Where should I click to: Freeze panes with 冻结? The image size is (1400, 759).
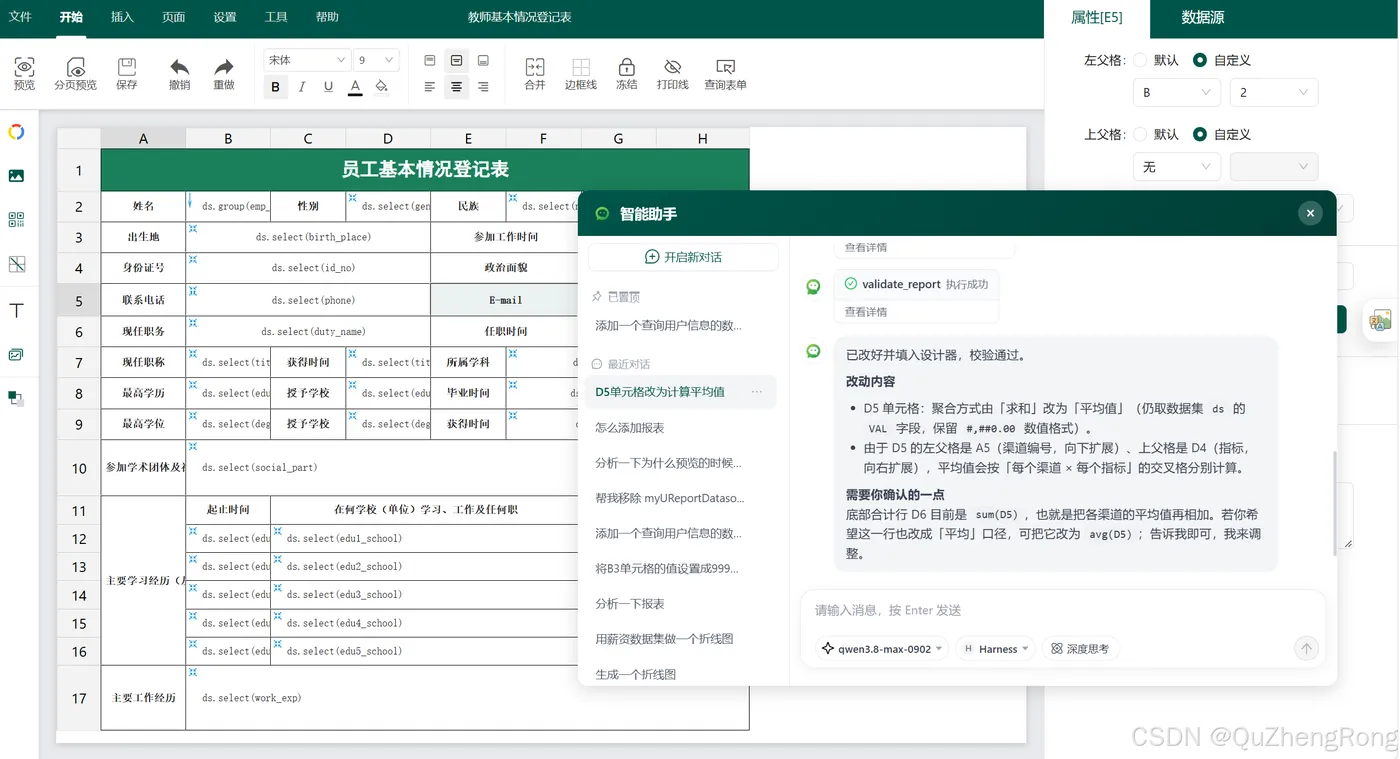[626, 73]
